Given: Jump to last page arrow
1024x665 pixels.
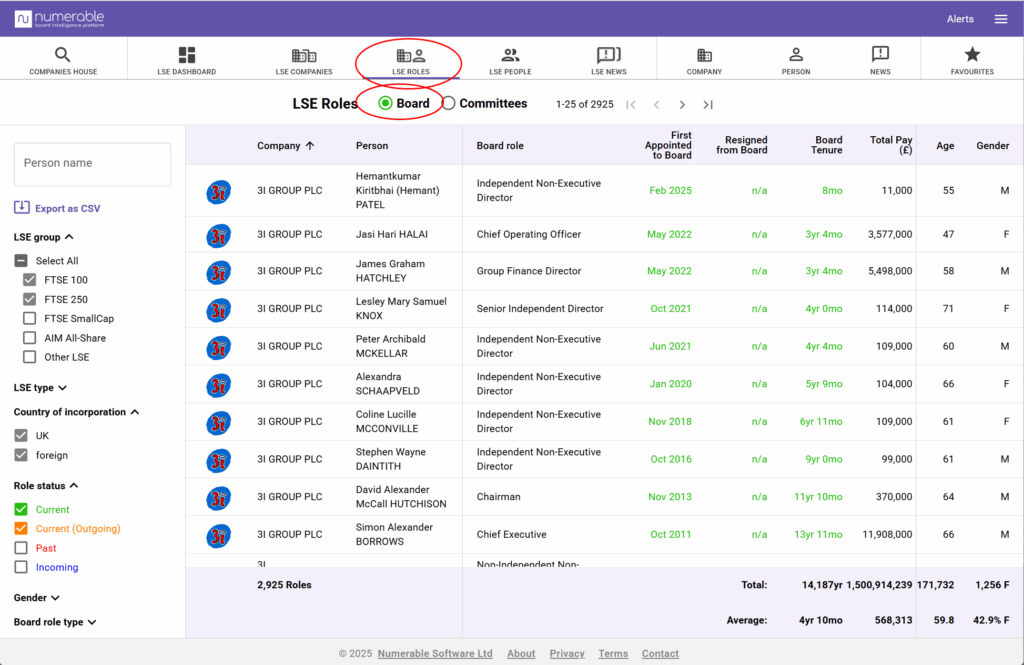Looking at the screenshot, I should [x=708, y=104].
